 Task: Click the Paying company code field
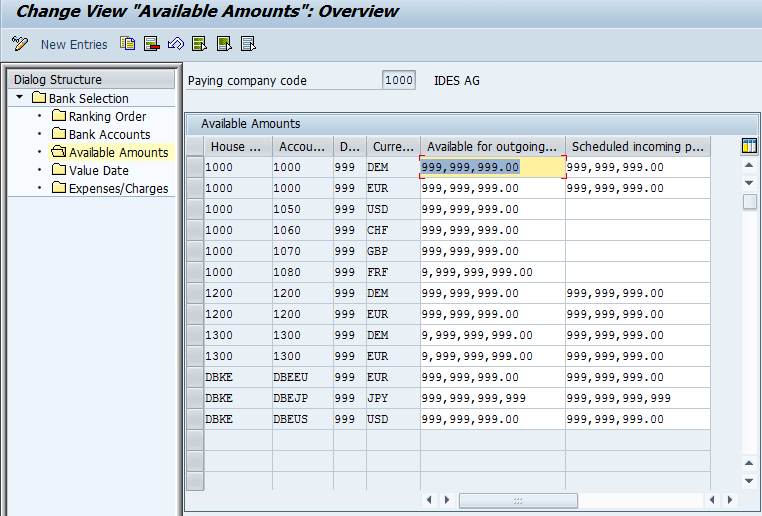coord(398,80)
